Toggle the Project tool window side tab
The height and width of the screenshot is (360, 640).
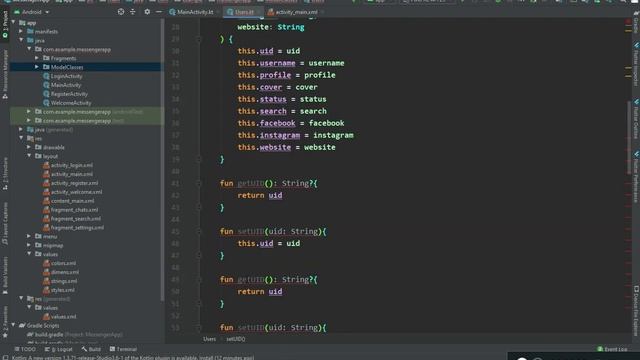point(5,25)
